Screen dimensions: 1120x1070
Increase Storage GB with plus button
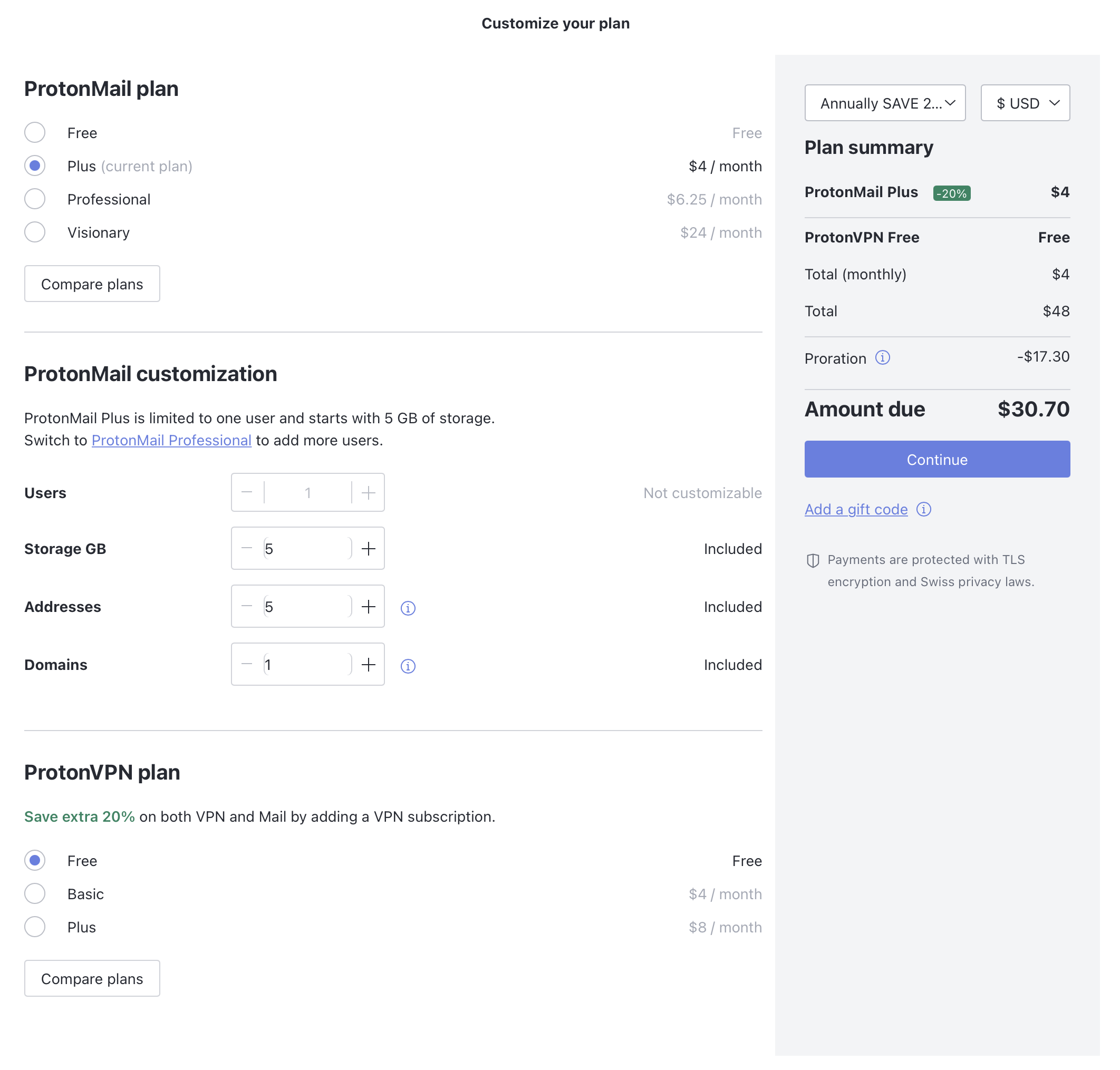coord(369,549)
